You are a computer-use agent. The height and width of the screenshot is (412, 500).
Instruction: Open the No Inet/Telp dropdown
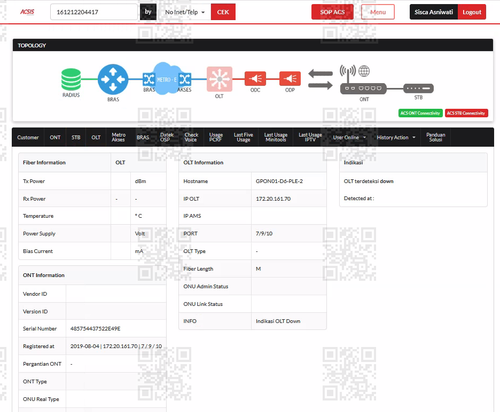185,12
